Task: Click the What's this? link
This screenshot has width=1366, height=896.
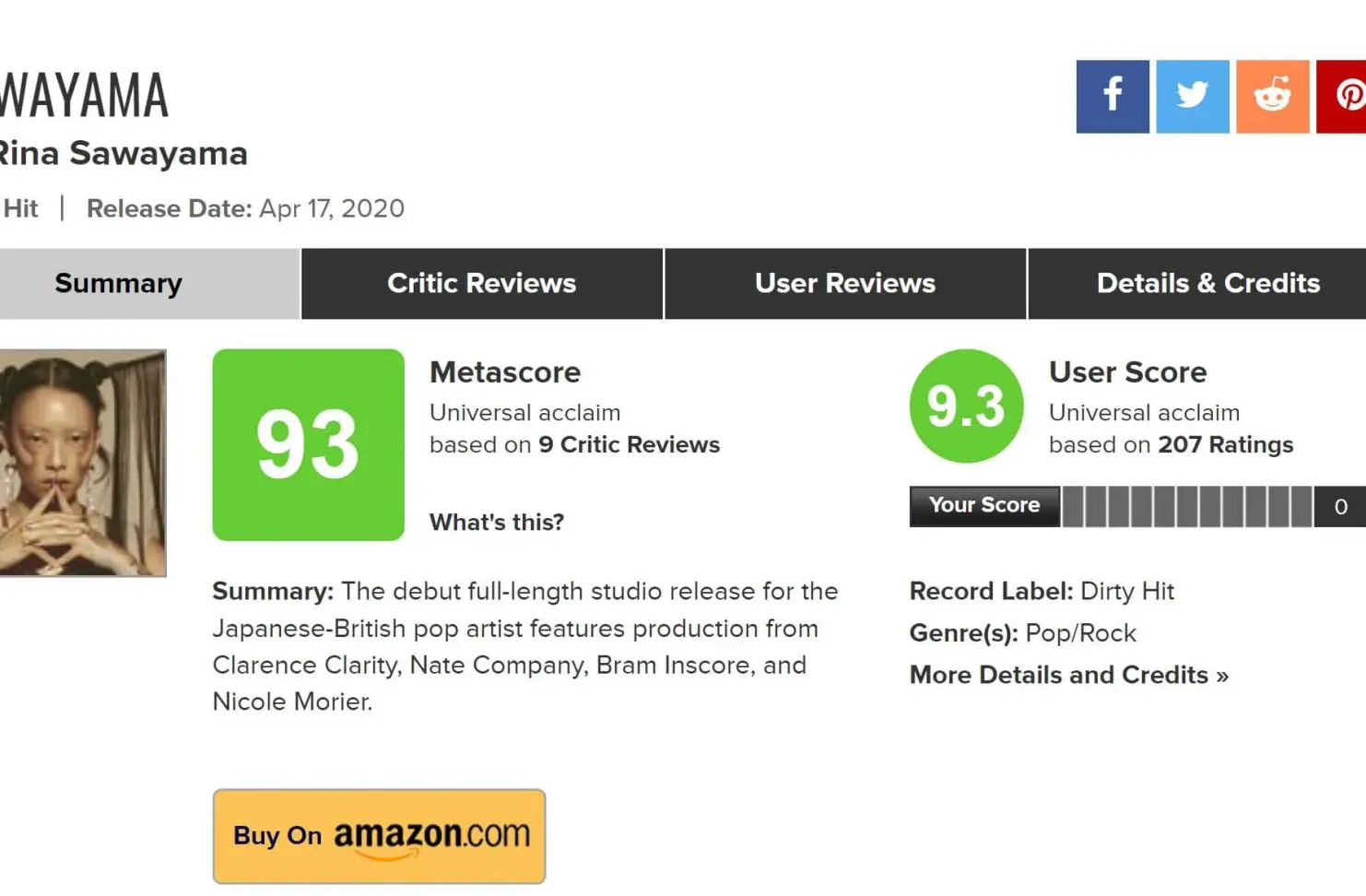Action: pos(497,522)
